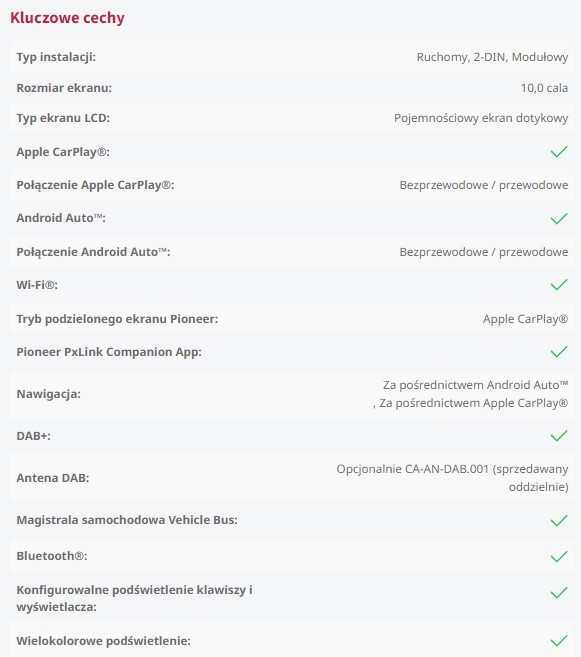Click the Połączenie Apple CarPlay label

[95, 185]
